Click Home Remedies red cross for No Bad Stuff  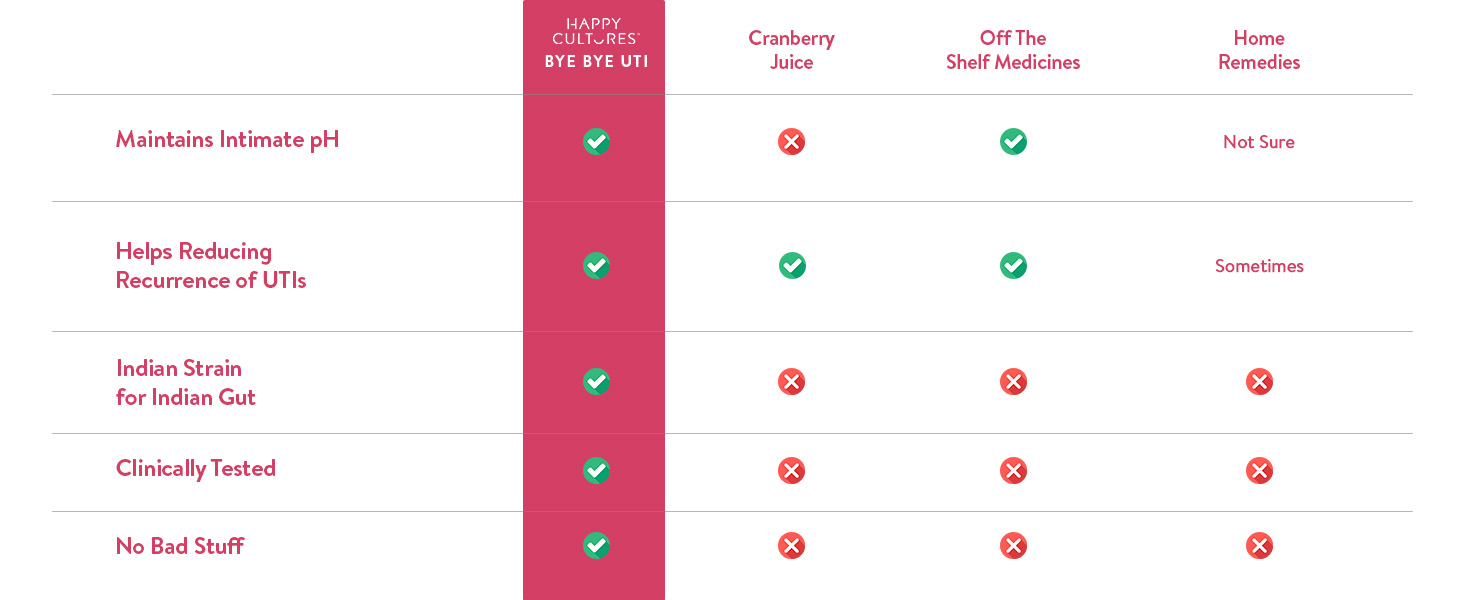tap(1259, 545)
